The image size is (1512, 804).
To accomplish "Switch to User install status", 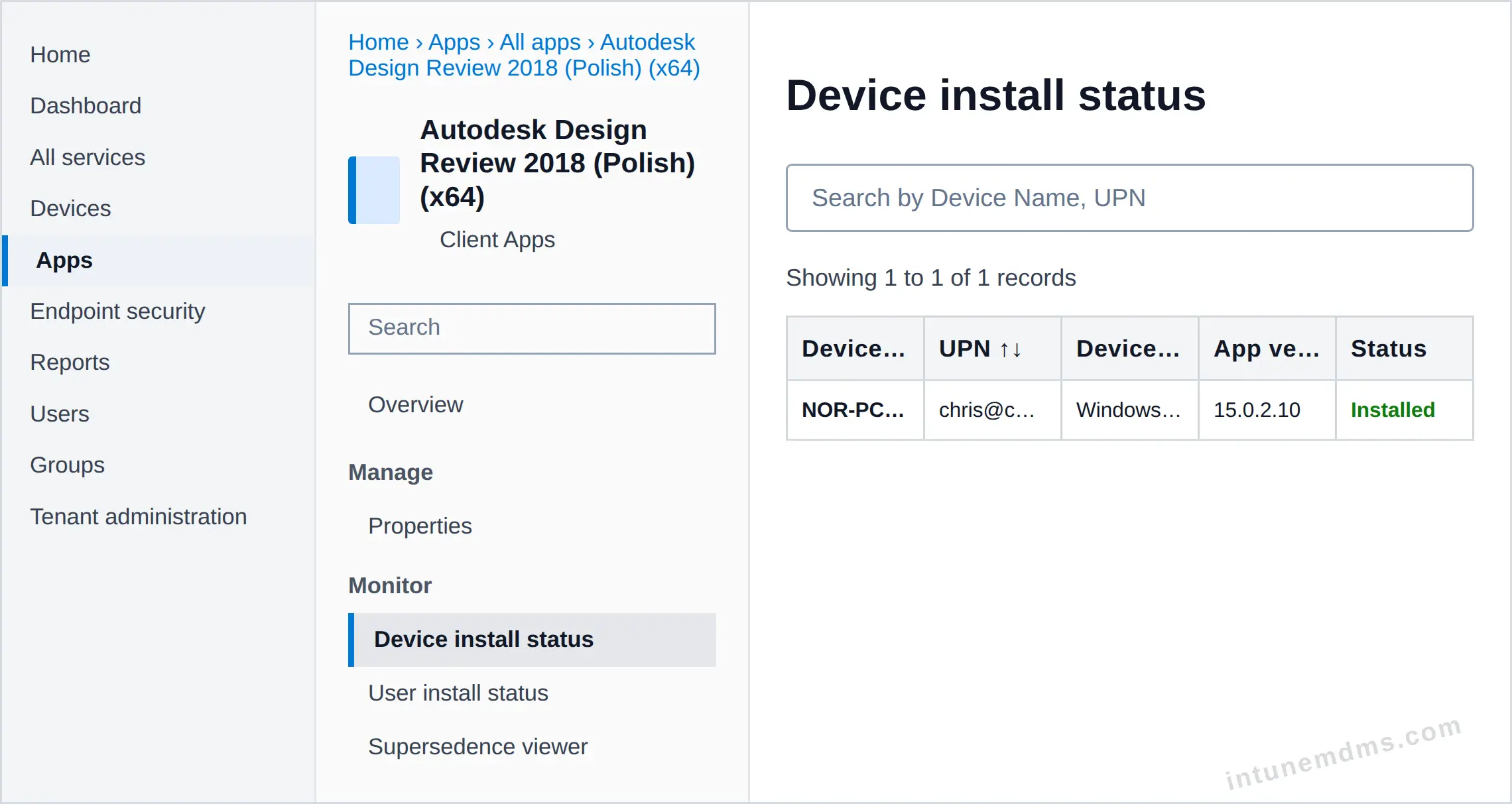I will pos(458,693).
